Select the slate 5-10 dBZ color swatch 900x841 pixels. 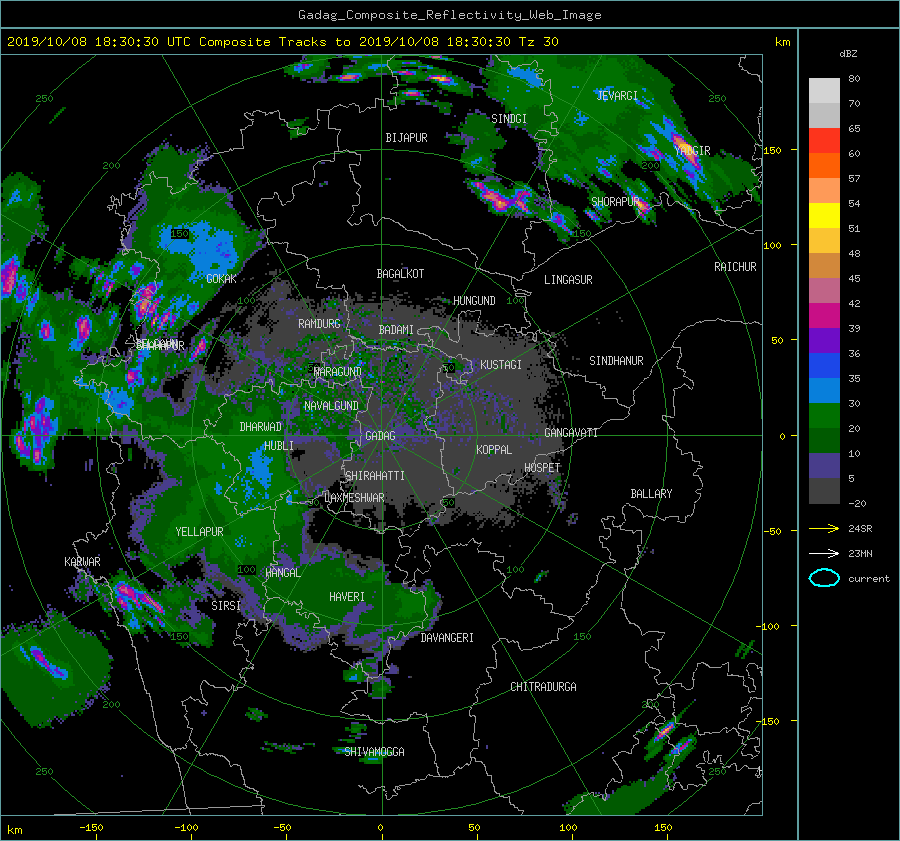[824, 466]
